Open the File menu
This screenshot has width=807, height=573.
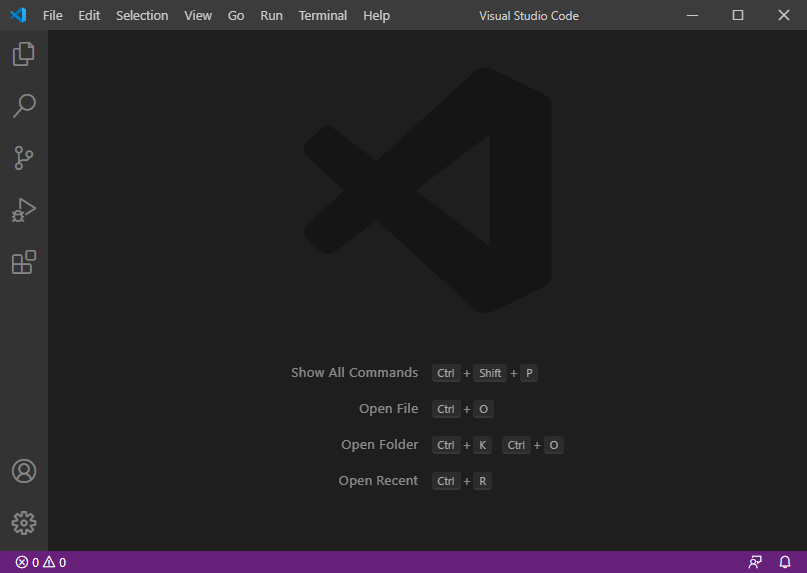tap(52, 15)
